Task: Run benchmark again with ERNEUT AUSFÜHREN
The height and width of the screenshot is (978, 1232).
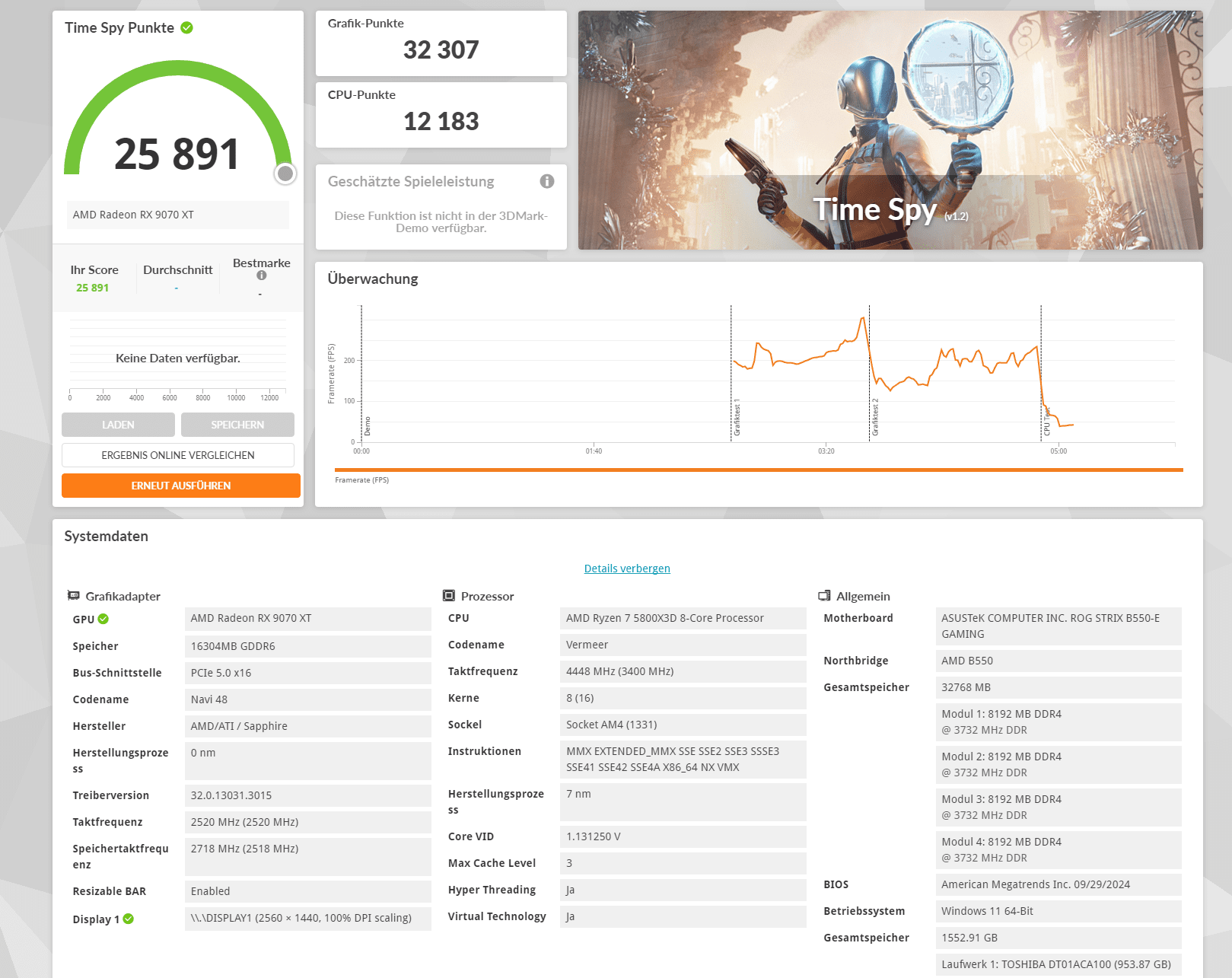Action: (181, 486)
